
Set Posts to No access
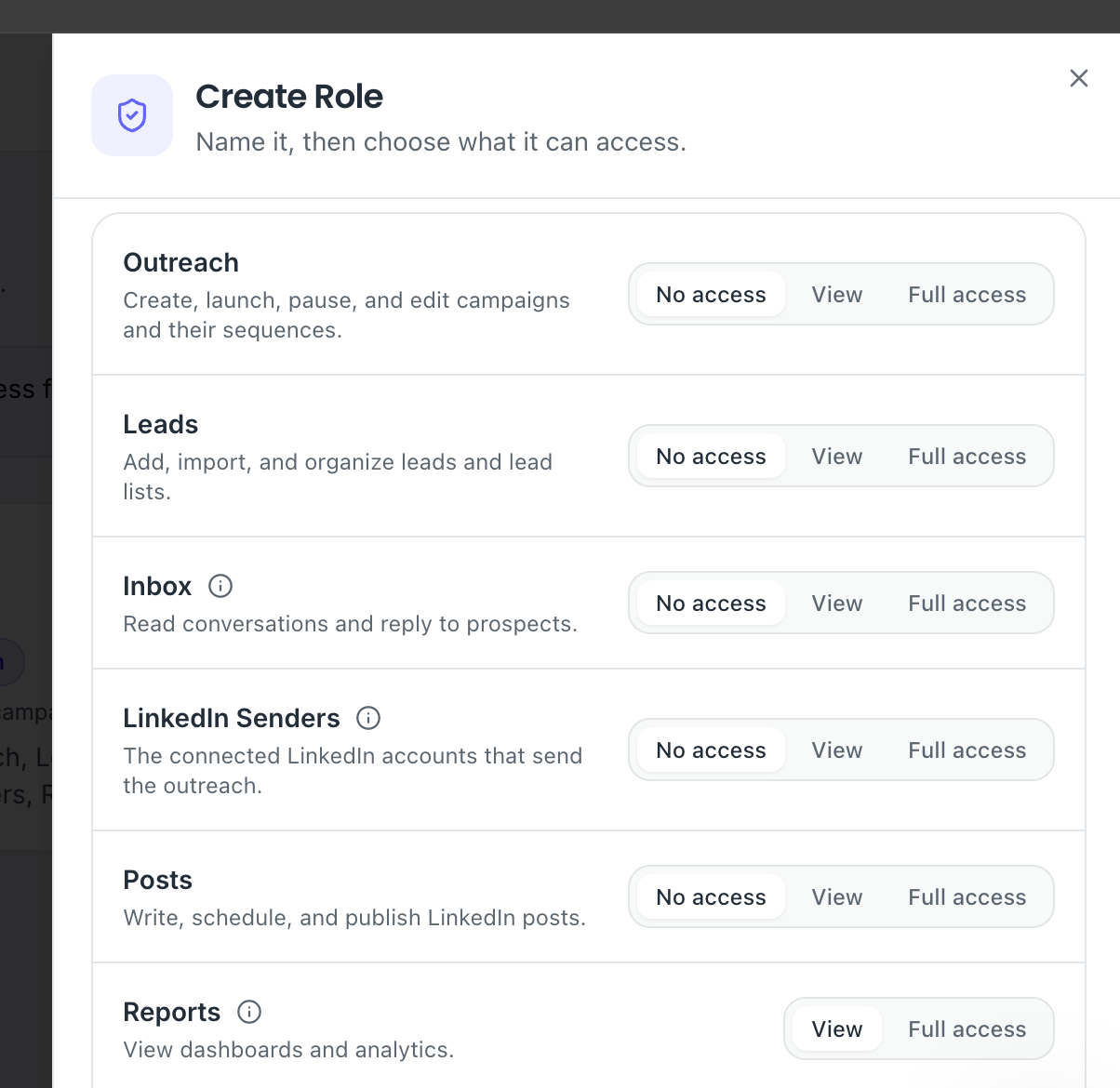711,897
